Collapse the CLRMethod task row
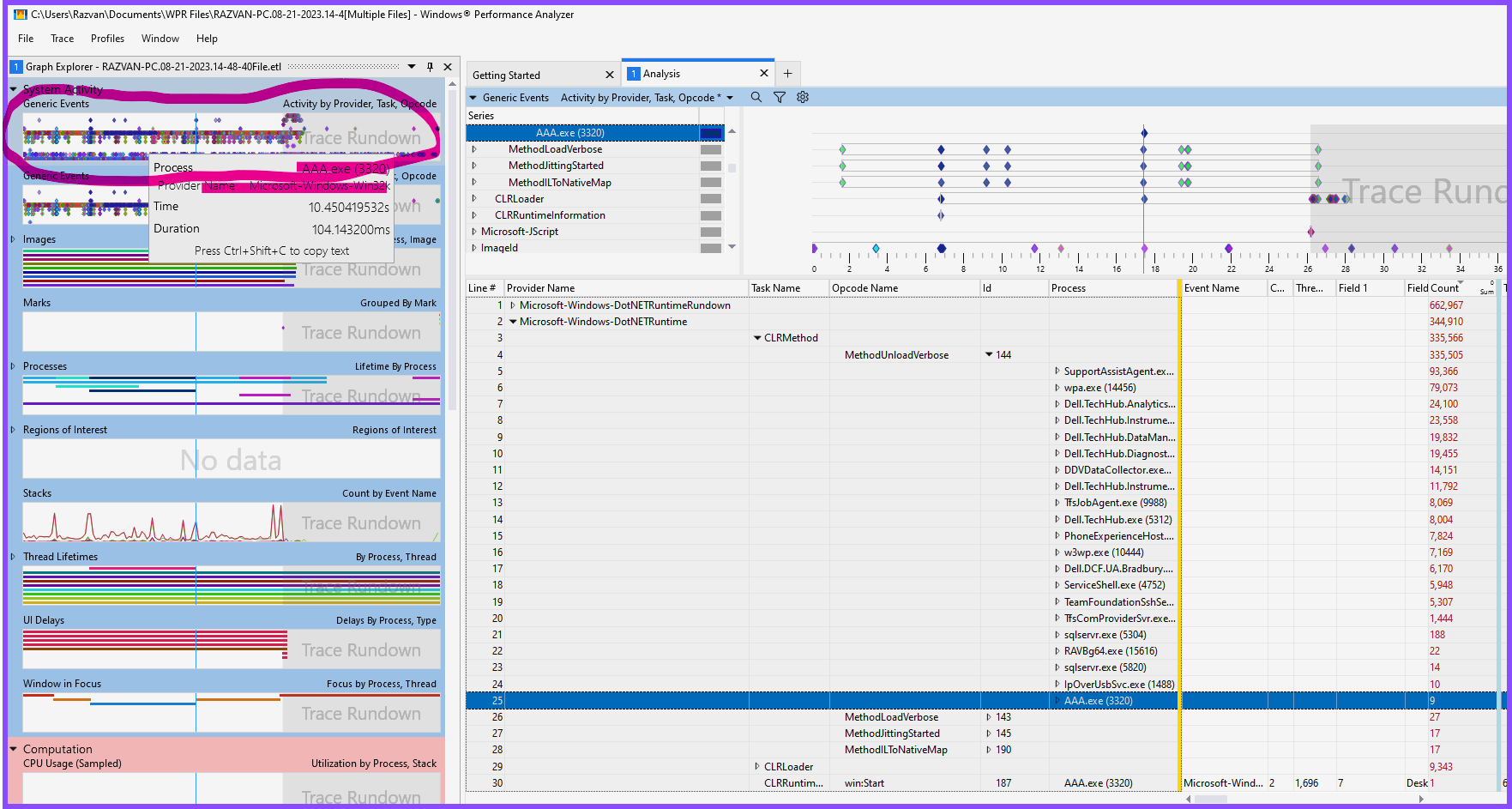The width and height of the screenshot is (1512, 809). pos(757,338)
